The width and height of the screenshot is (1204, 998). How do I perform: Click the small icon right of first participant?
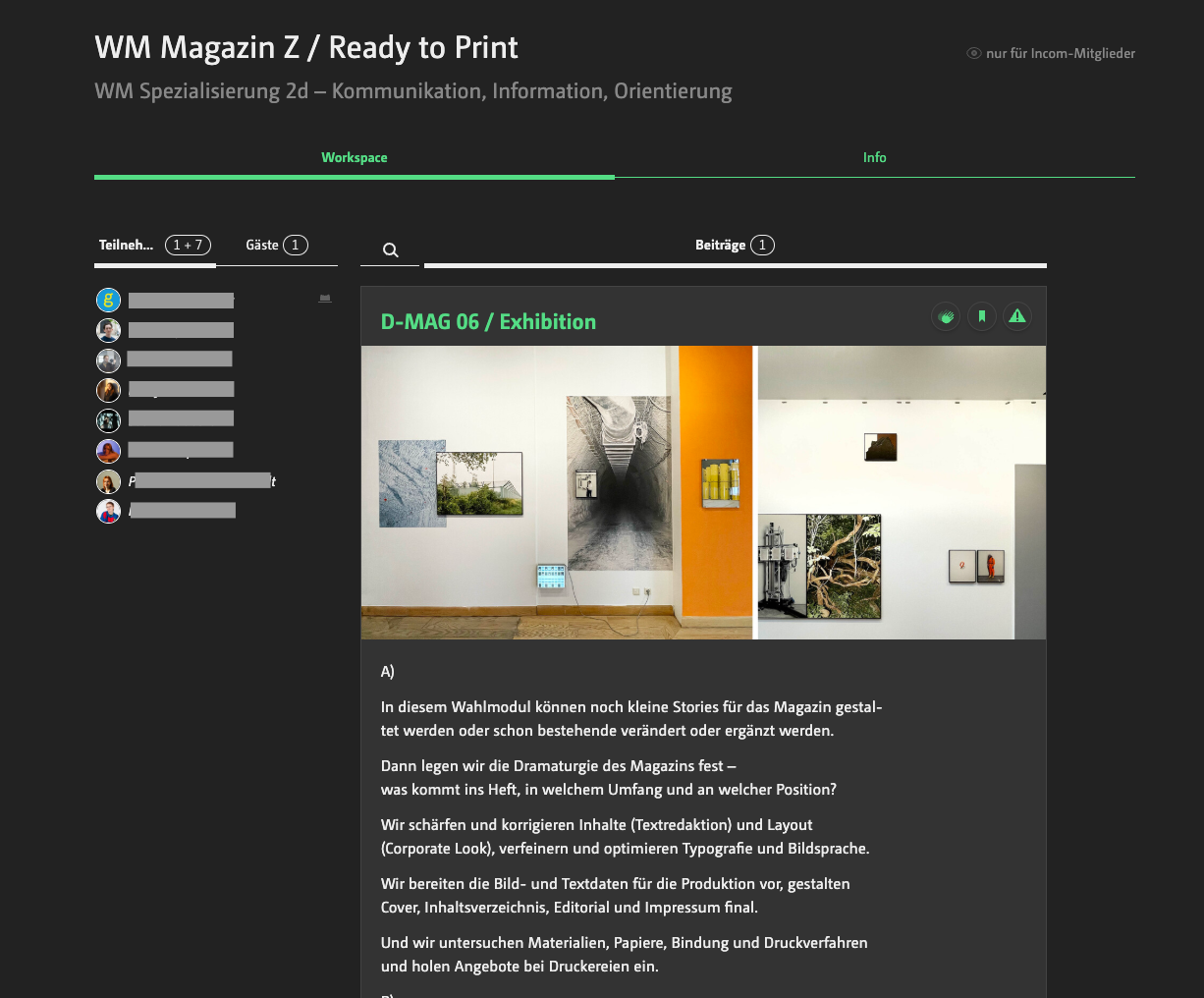325,299
